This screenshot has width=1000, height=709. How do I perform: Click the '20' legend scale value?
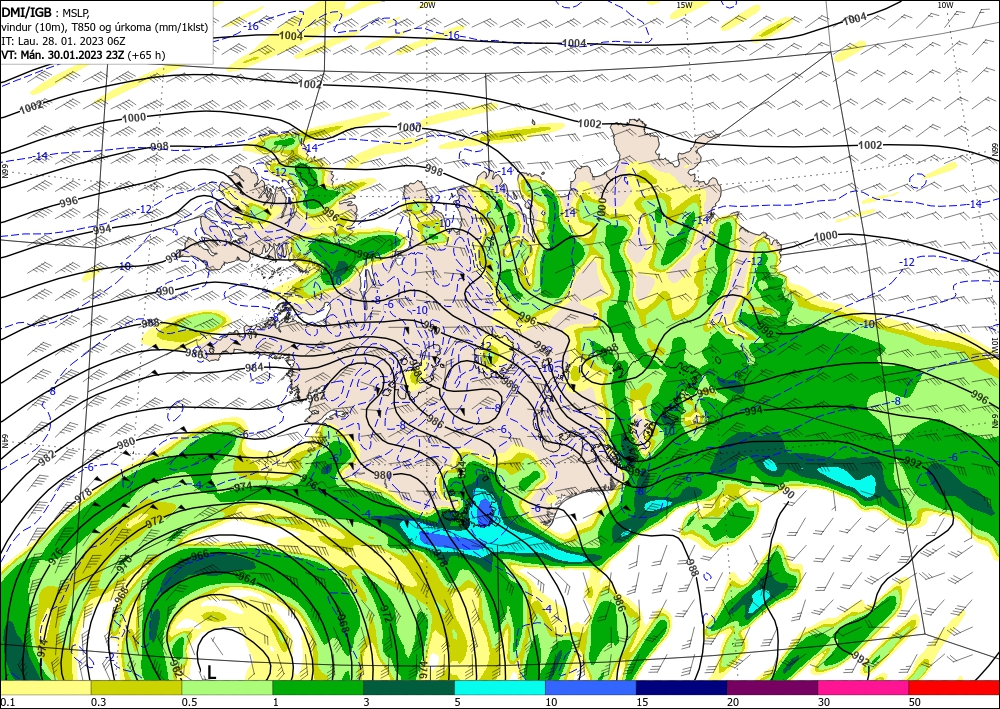(733, 702)
